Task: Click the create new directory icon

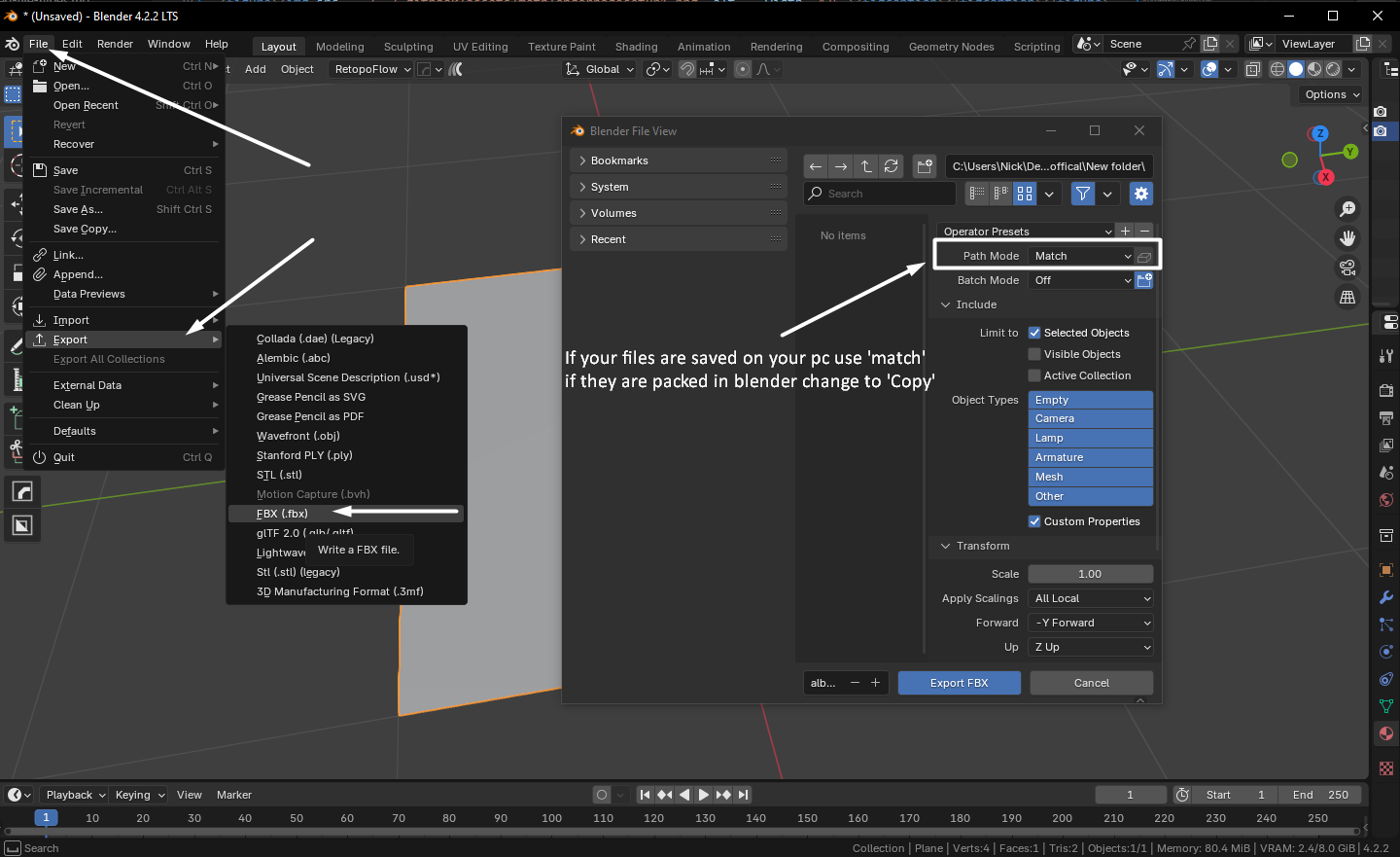Action: pyautogui.click(x=925, y=166)
